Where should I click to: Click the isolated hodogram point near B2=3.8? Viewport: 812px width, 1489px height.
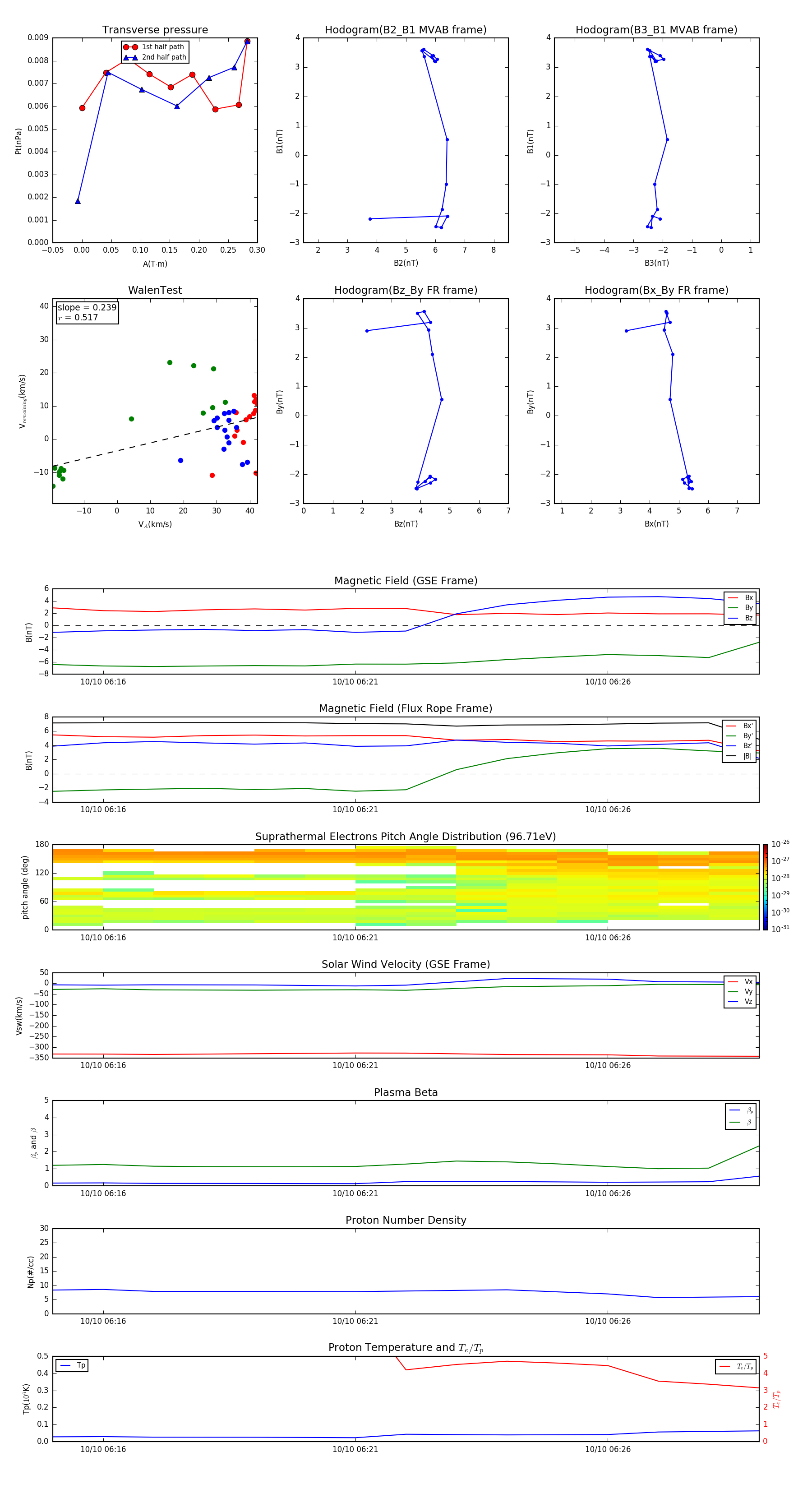pyautogui.click(x=370, y=219)
